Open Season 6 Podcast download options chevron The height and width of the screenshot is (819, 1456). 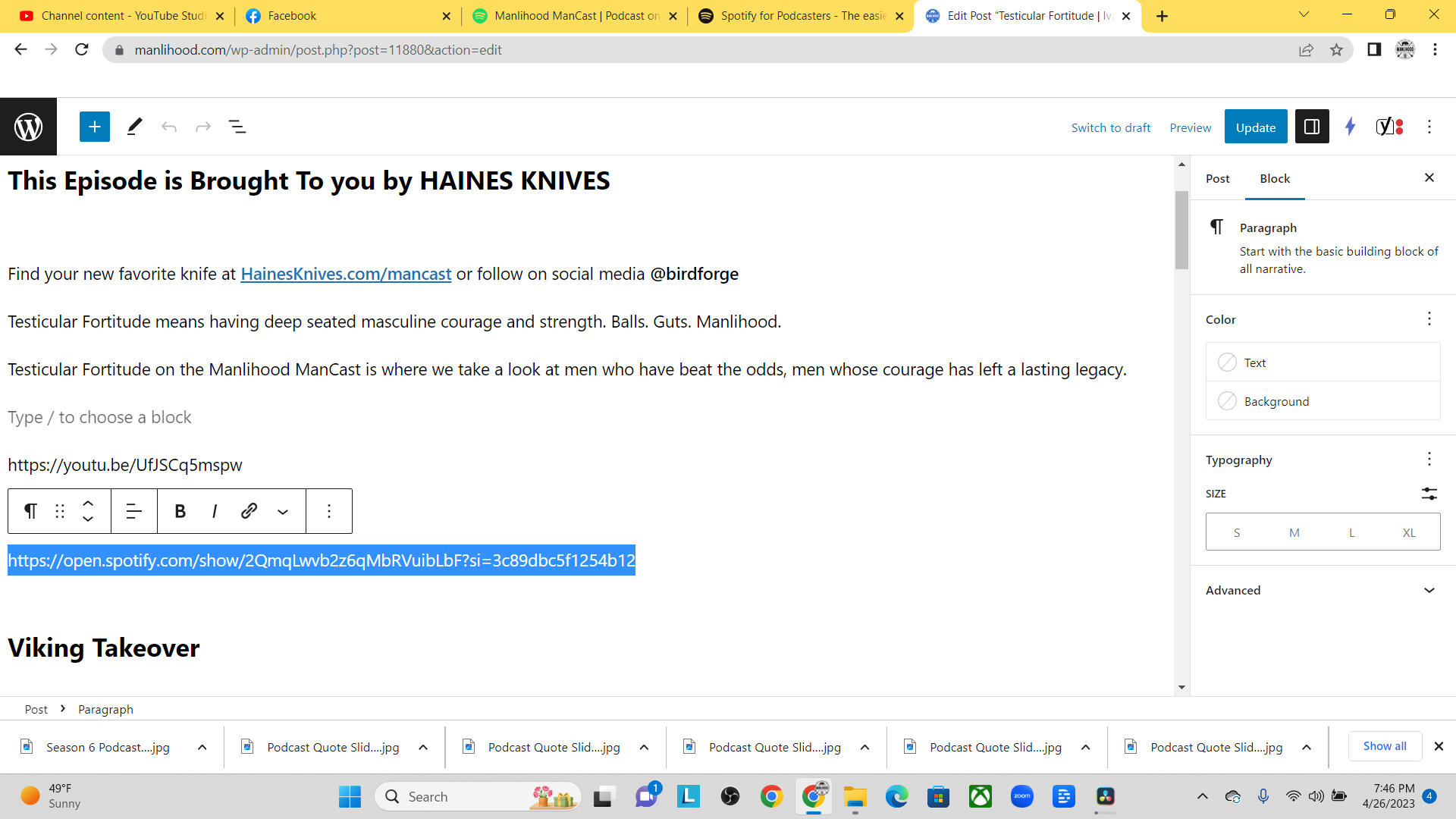[x=202, y=747]
